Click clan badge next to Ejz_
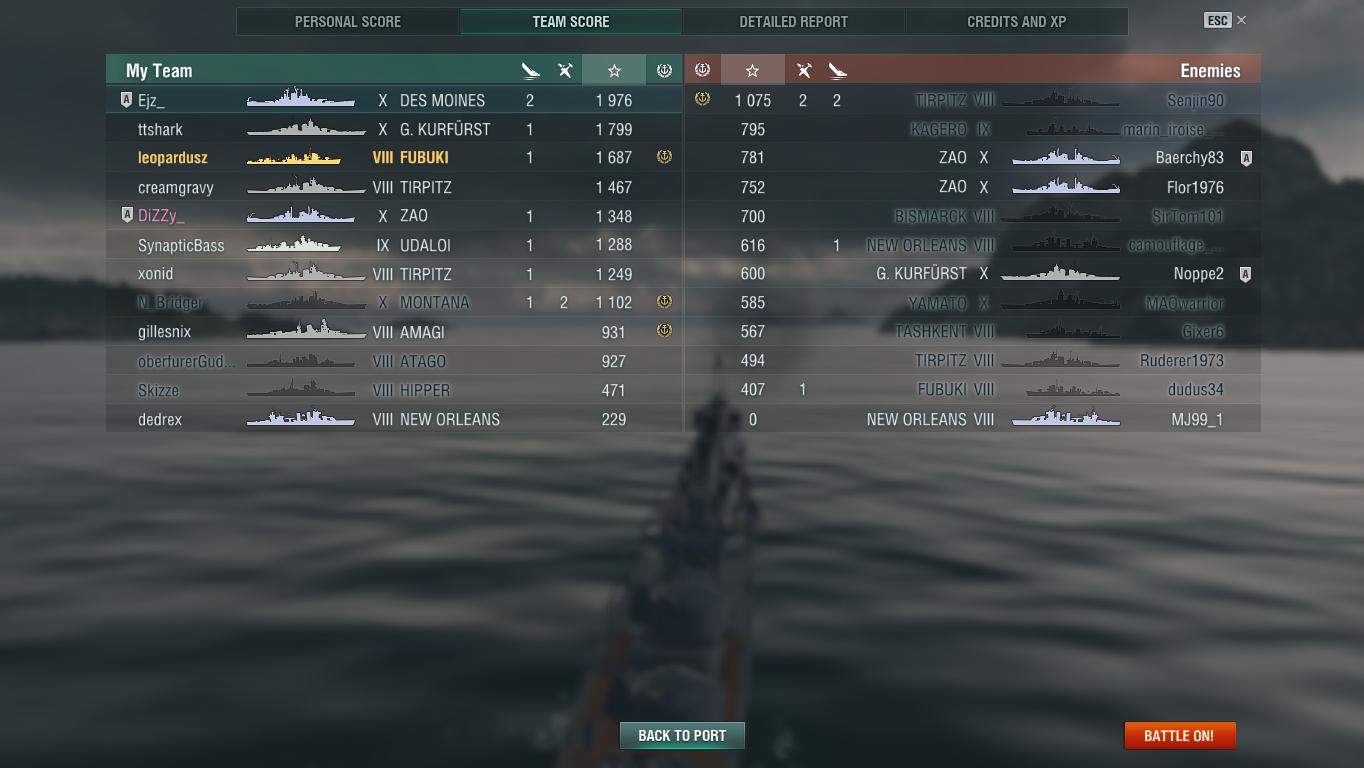1364x768 pixels. pyautogui.click(x=126, y=100)
